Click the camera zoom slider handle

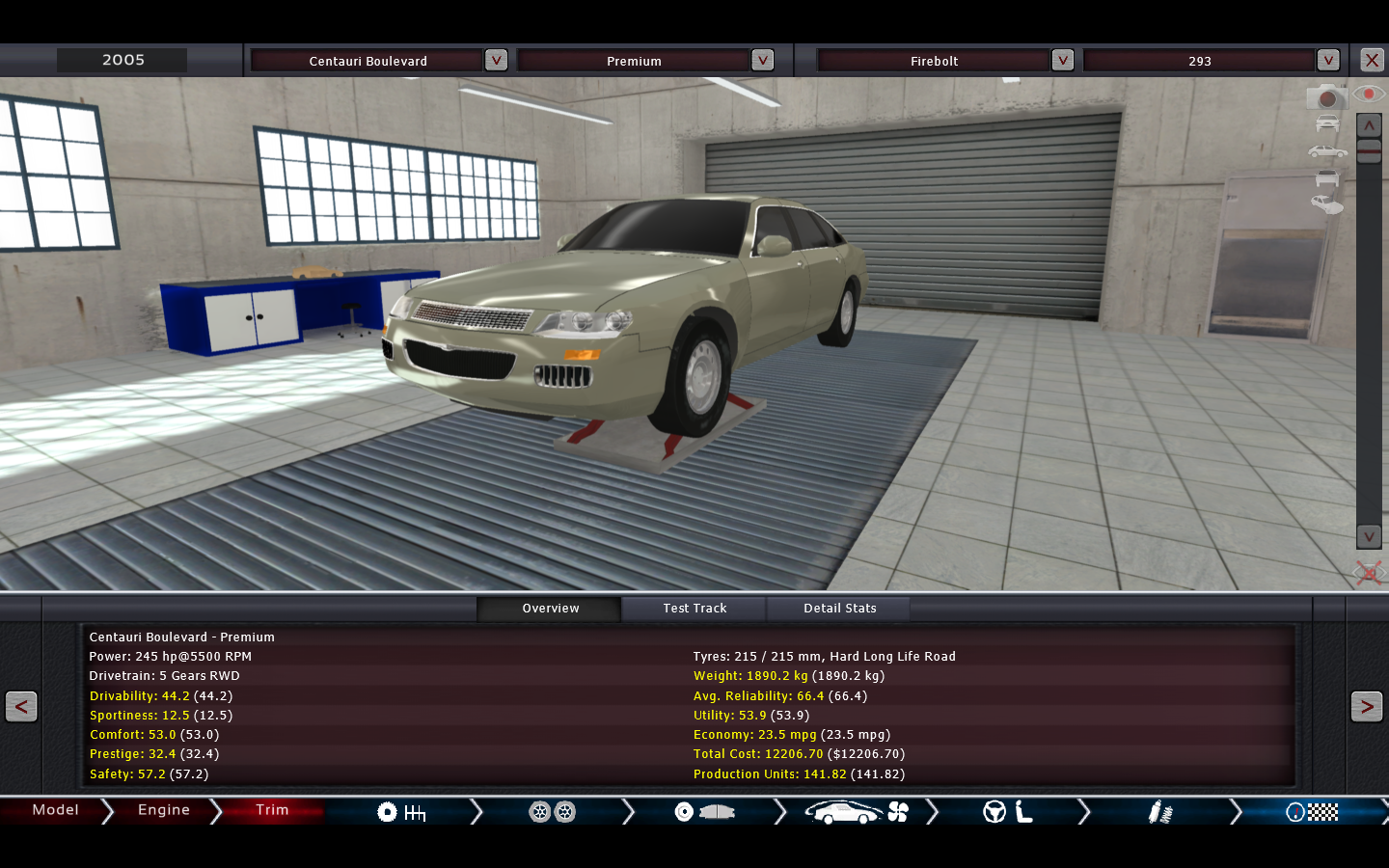[1369, 150]
